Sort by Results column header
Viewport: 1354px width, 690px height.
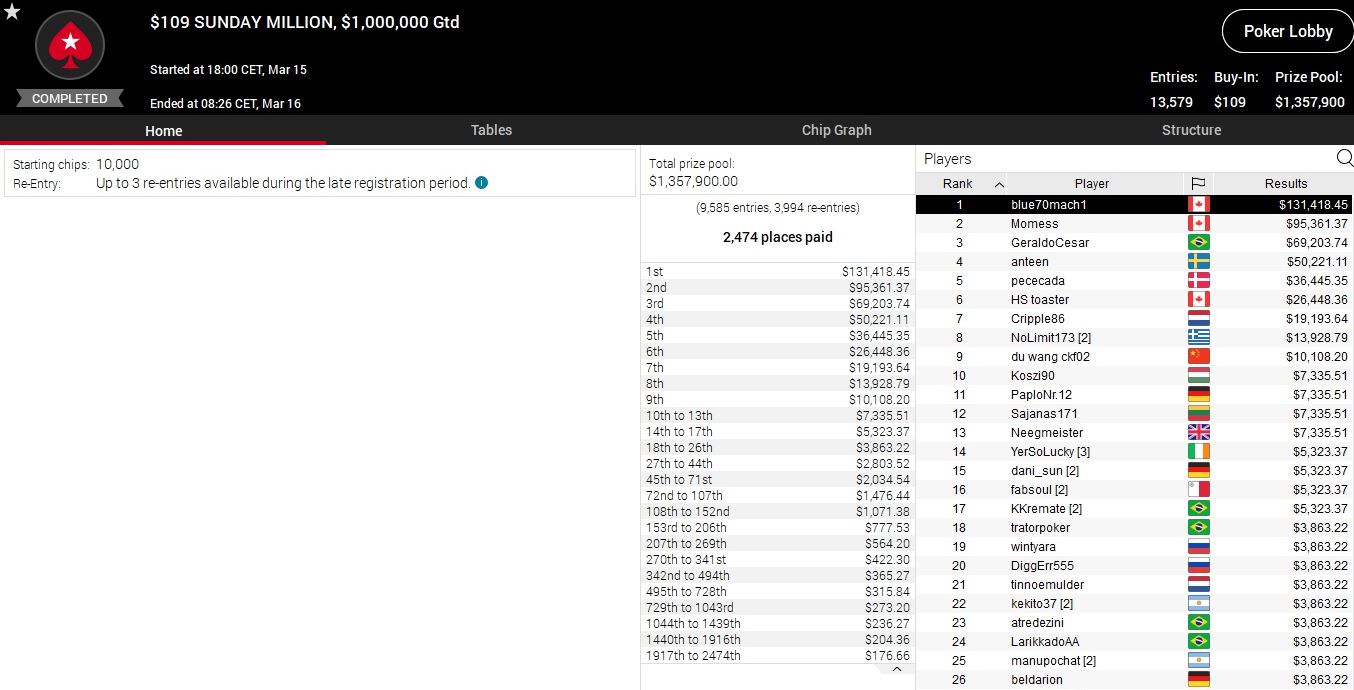pos(1285,184)
